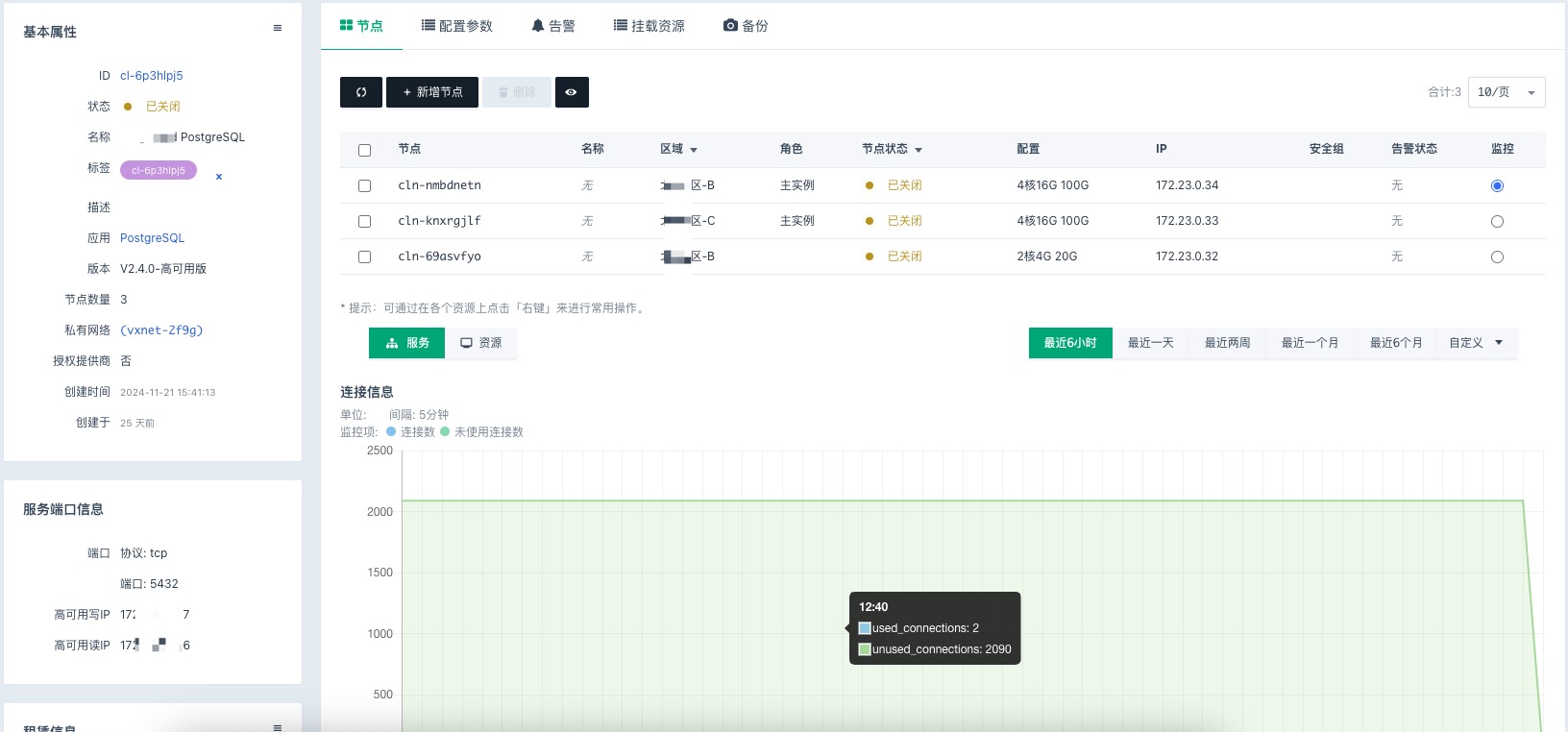Switch monitoring view to 资源 resources
The width and height of the screenshot is (1568, 732).
[x=481, y=343]
